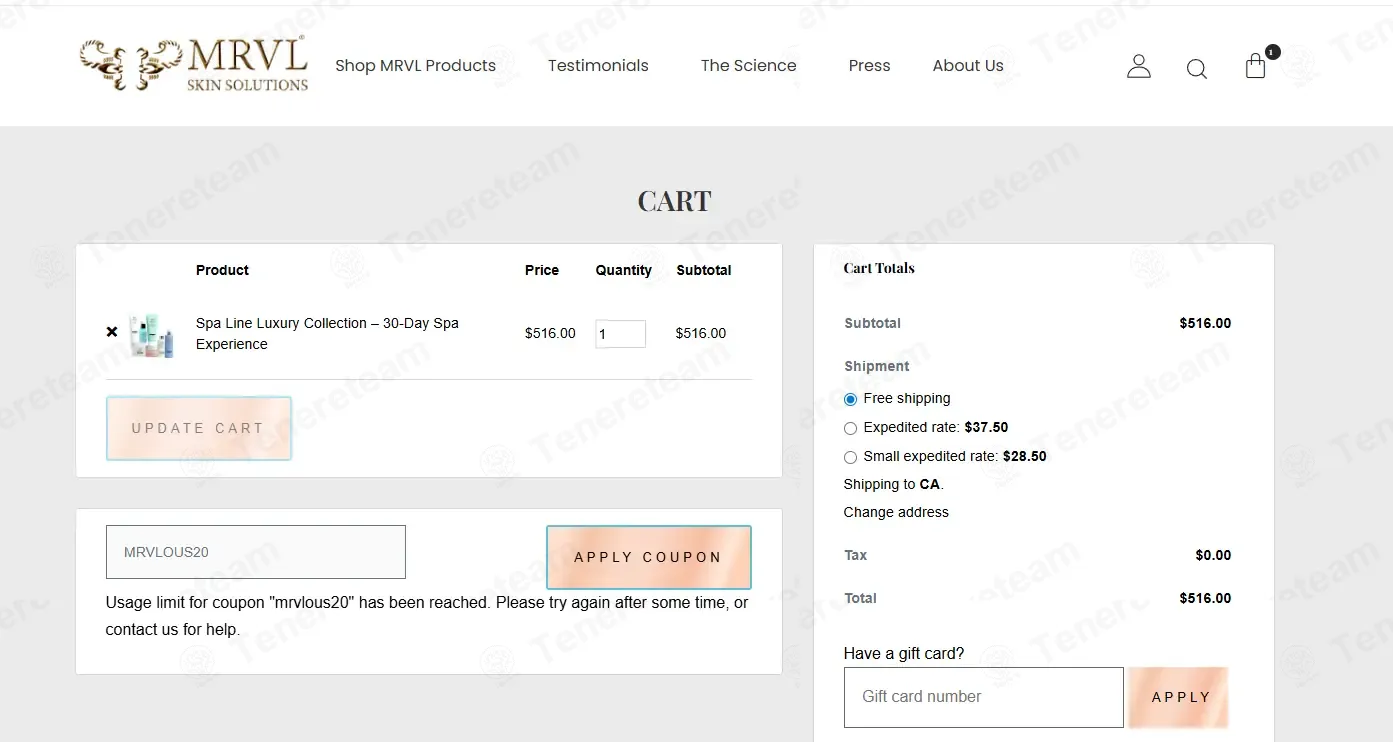The image size is (1393, 742).
Task: Open the user account icon
Action: [x=1138, y=66]
